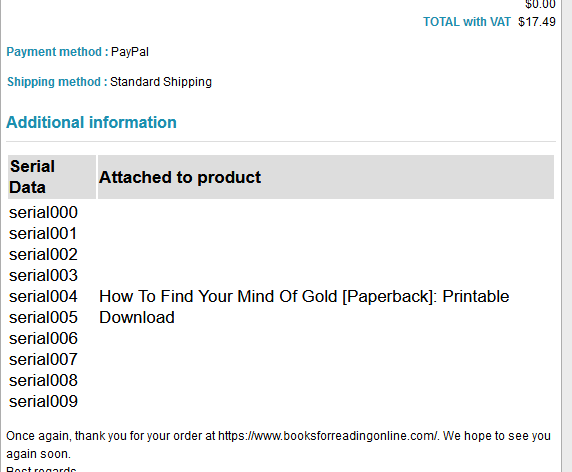Select the serial005 entry

pyautogui.click(x=43, y=318)
